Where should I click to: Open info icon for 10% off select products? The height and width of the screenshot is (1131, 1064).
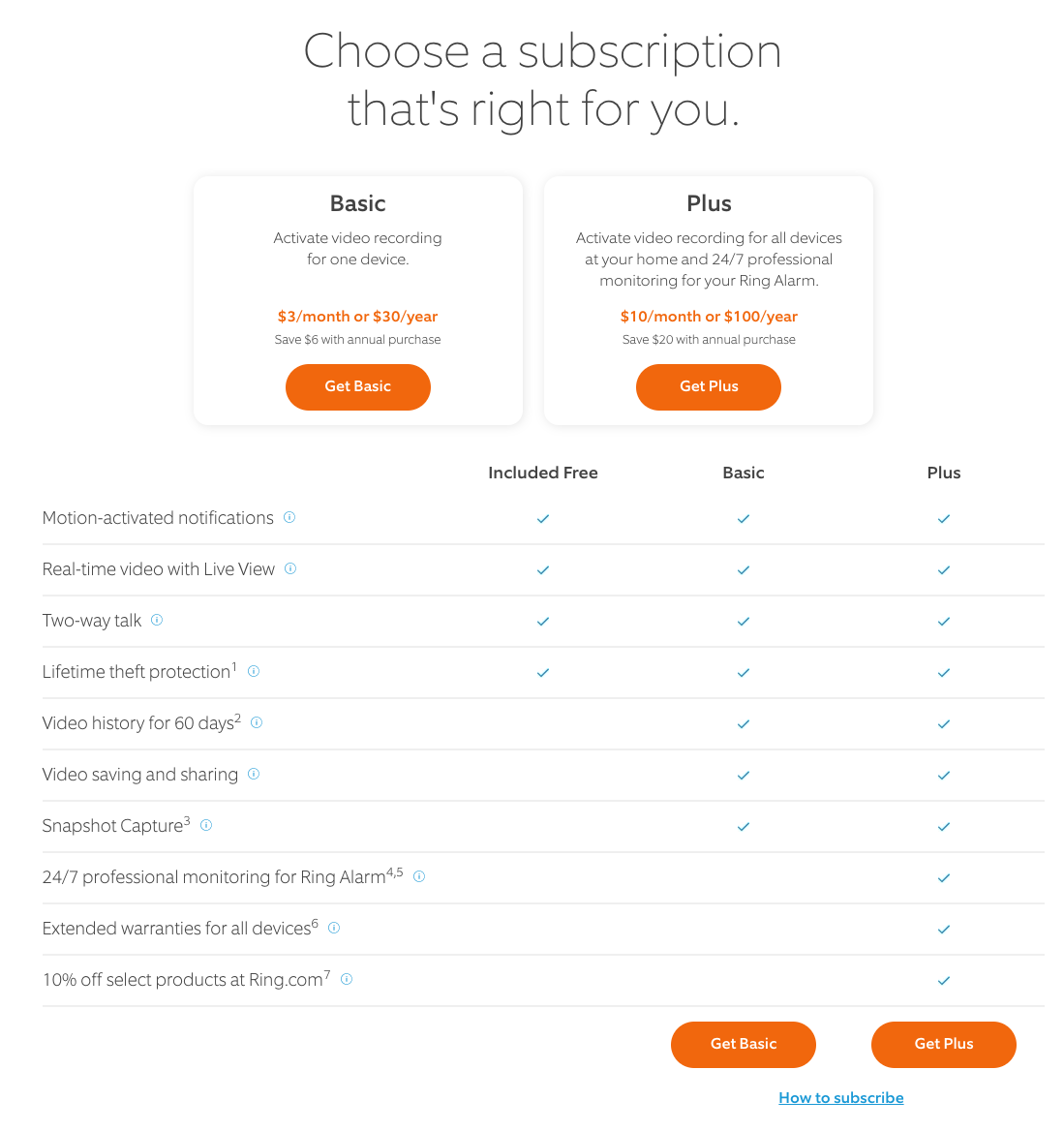(x=347, y=979)
